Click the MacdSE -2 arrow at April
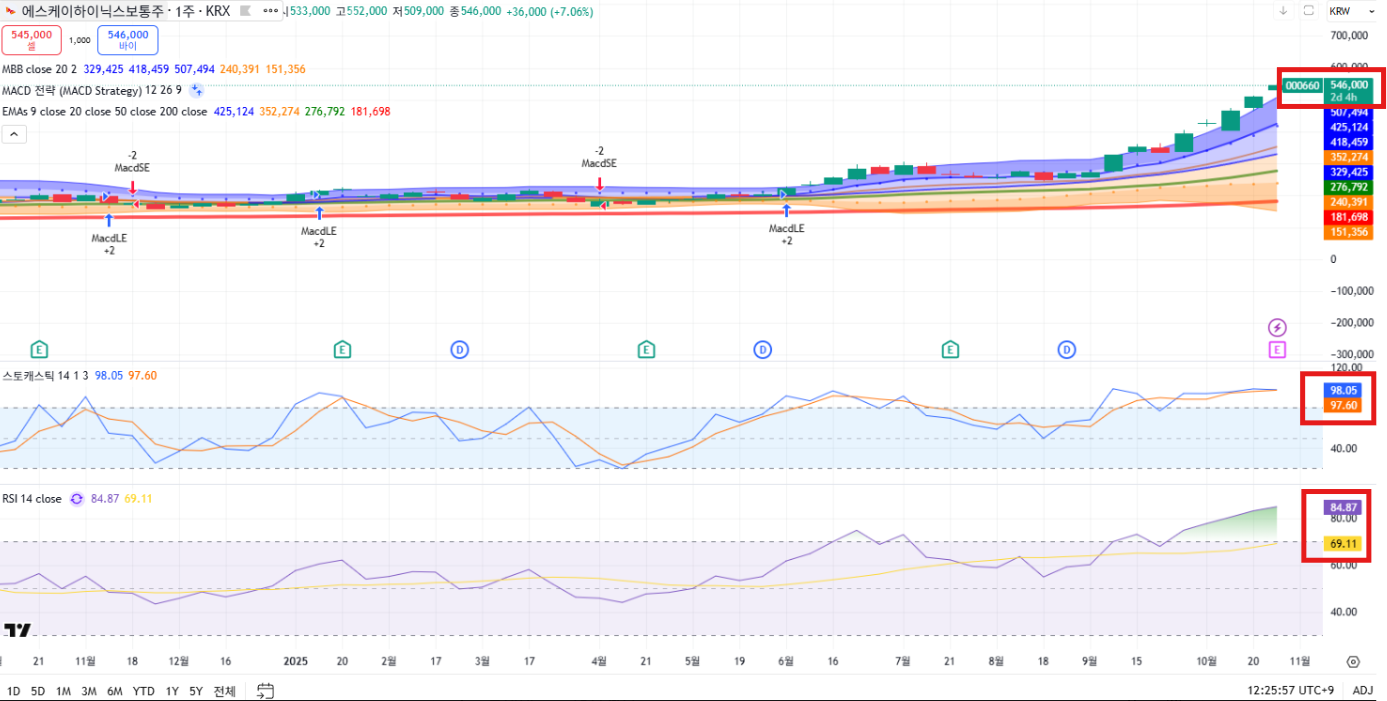 (x=599, y=184)
